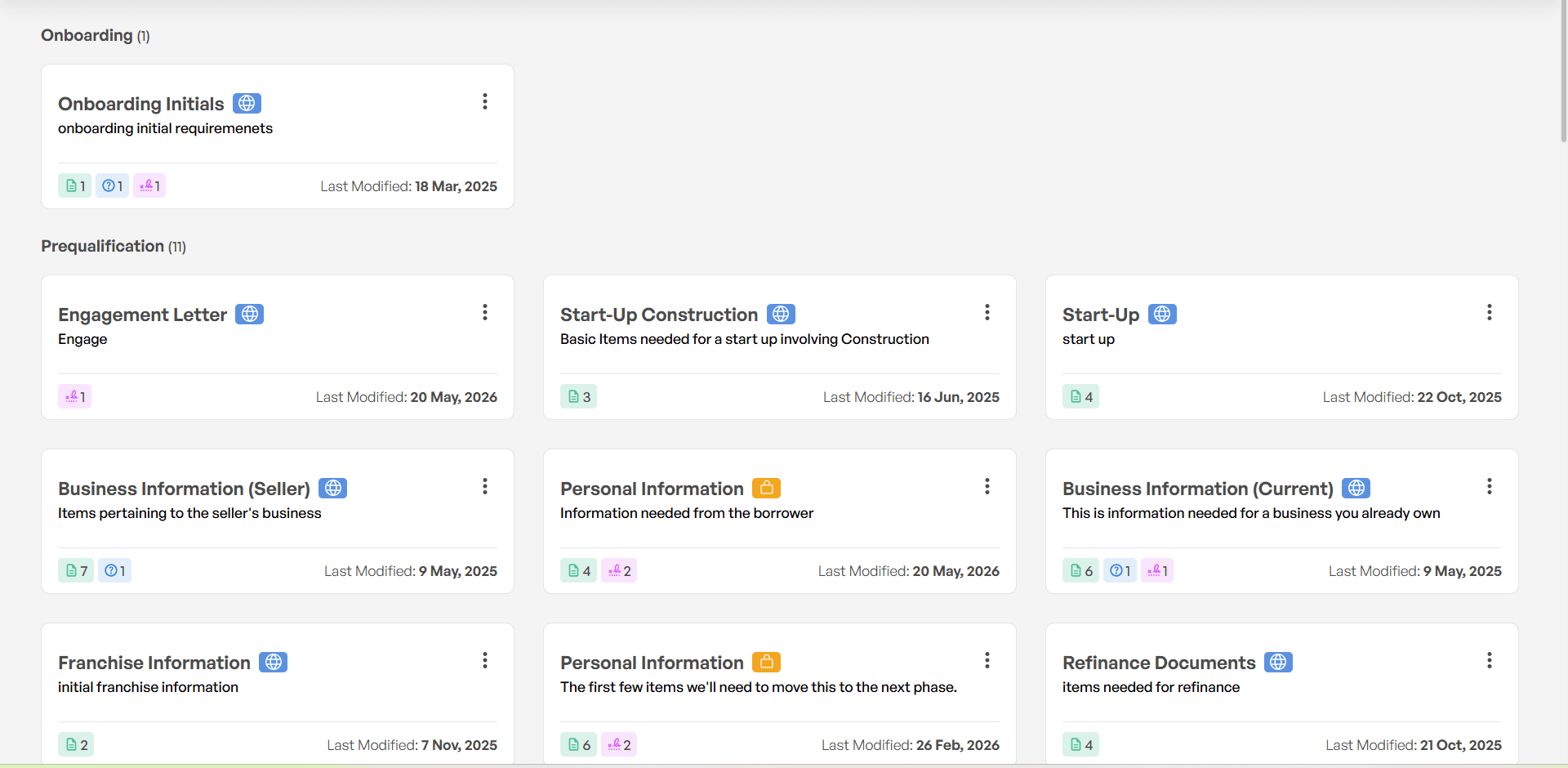The width and height of the screenshot is (1568, 768).
Task: Click document badge showing 2 on Franchise Information
Action: [76, 744]
